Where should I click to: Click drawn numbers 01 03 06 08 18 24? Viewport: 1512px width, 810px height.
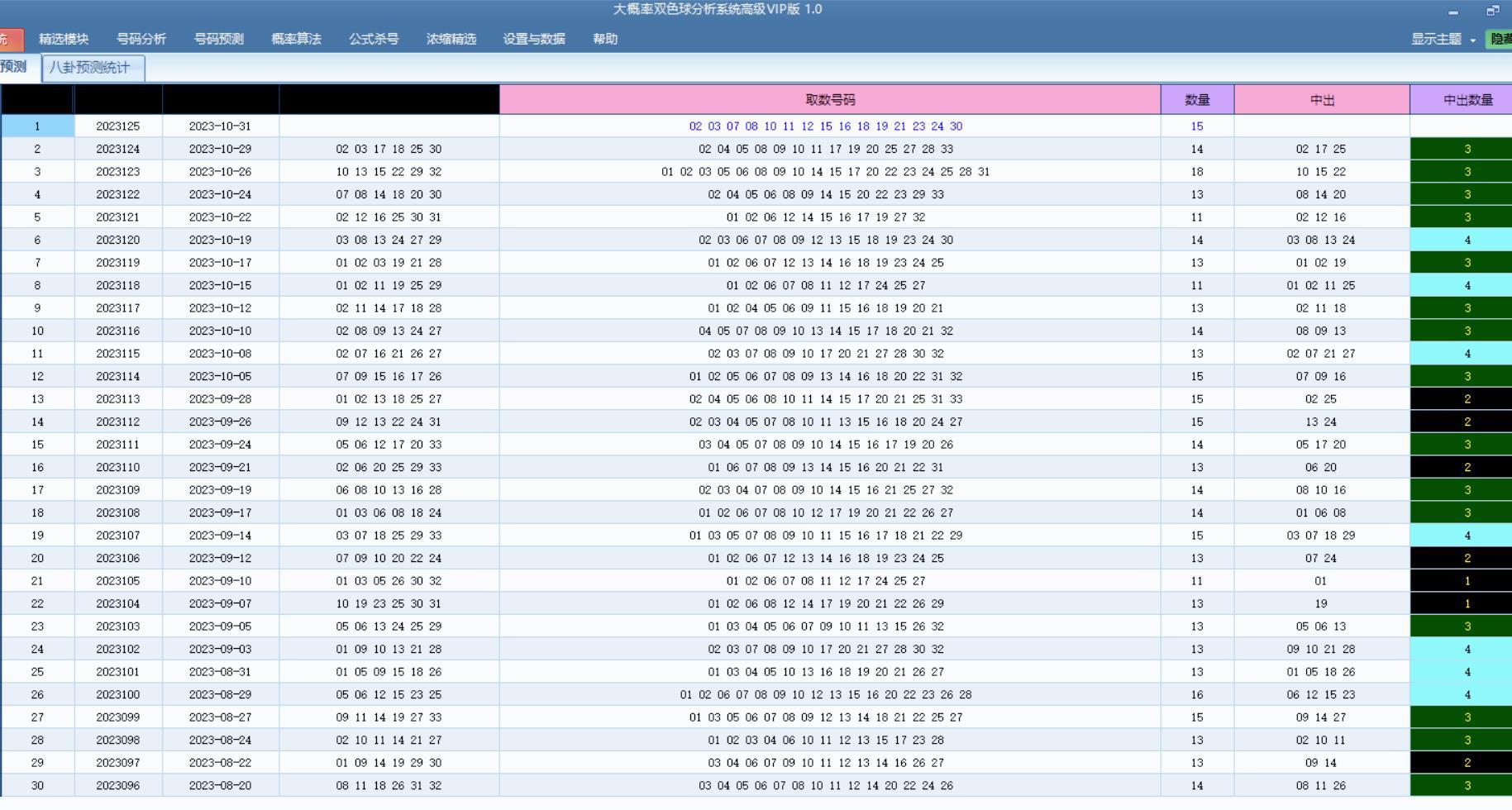[x=389, y=512]
